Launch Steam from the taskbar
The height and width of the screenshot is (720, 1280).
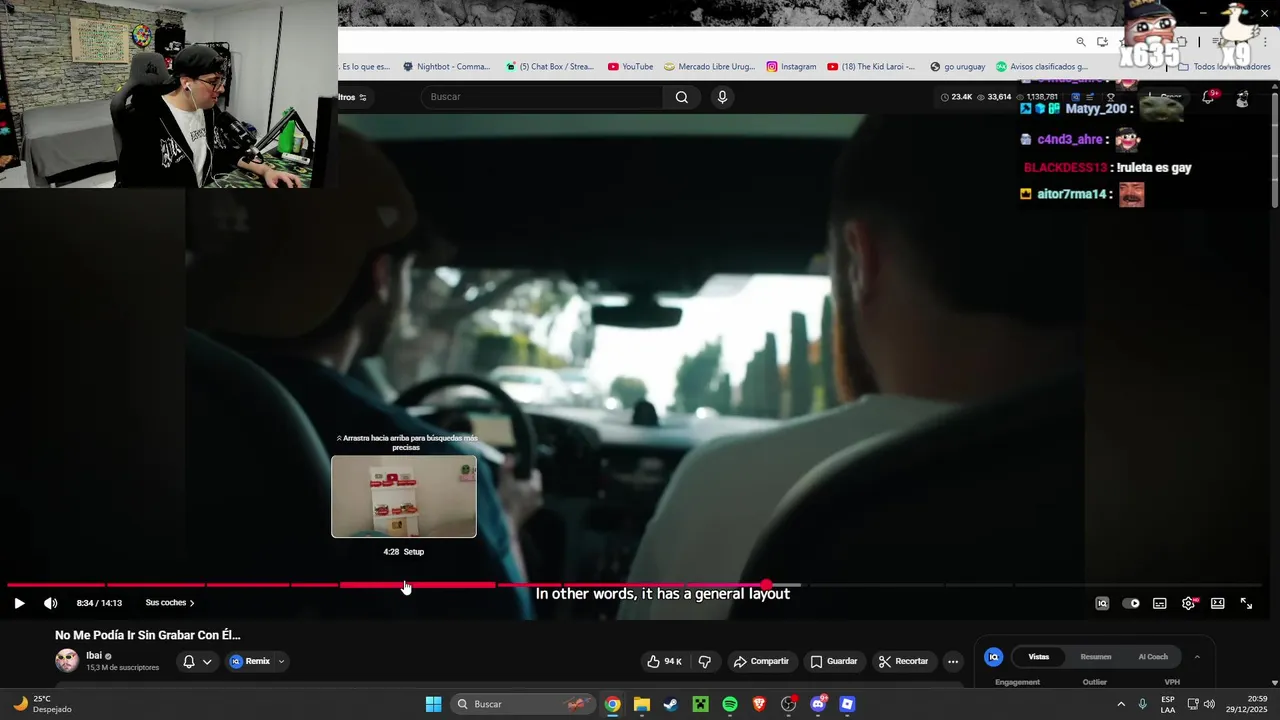pos(670,704)
